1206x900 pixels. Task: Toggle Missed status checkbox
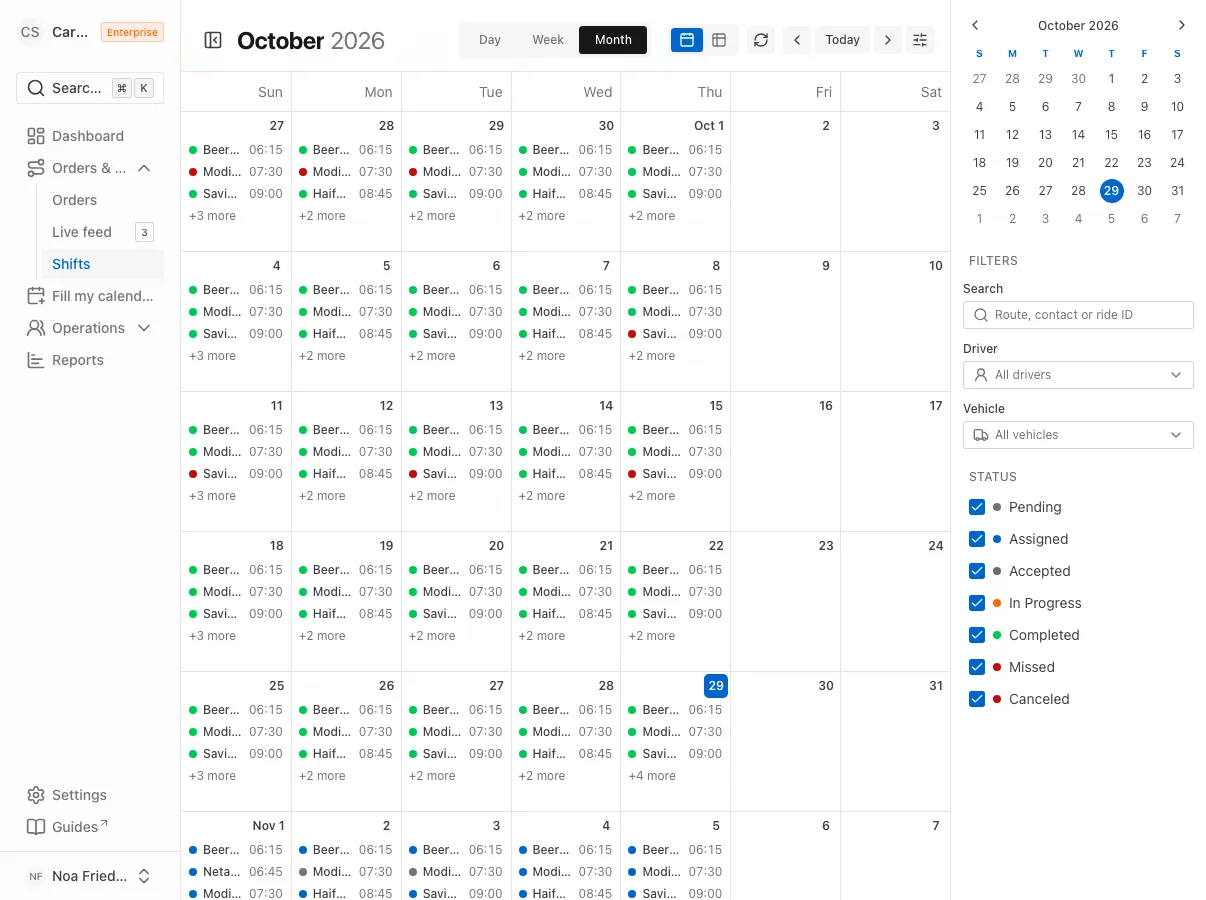pos(977,667)
